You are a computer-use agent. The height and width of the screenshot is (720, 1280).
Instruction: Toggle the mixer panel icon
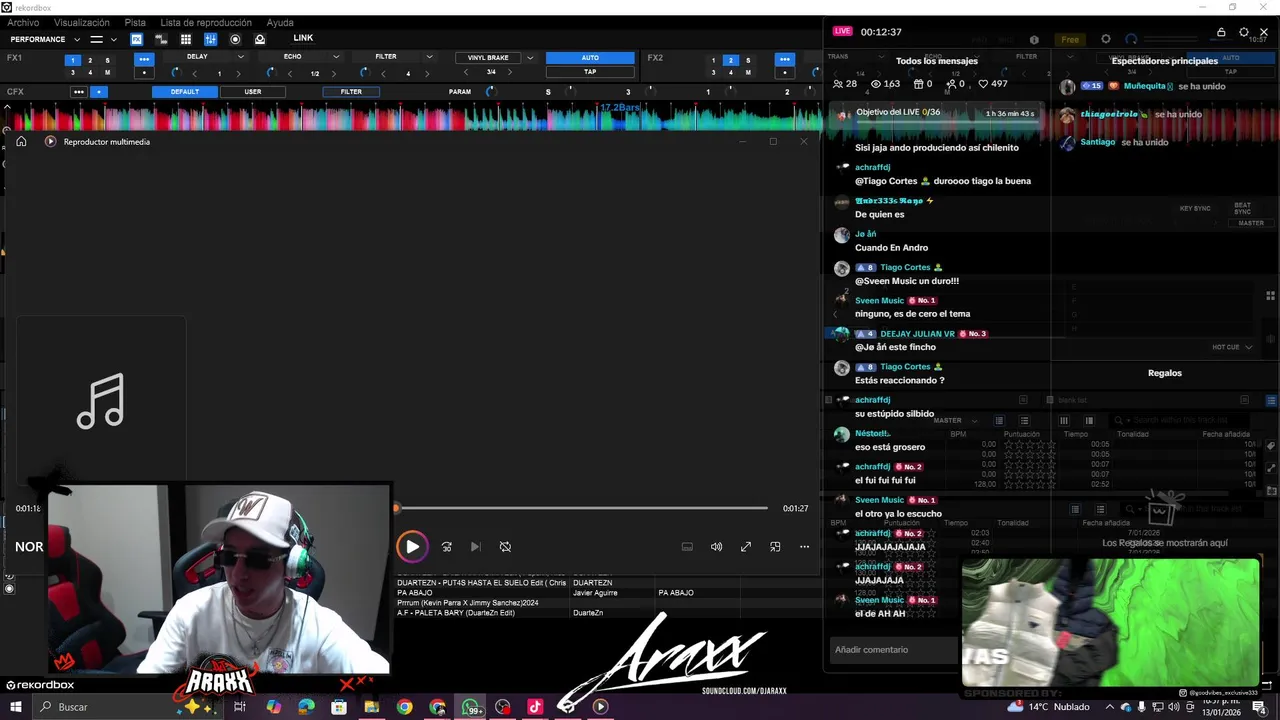[210, 39]
